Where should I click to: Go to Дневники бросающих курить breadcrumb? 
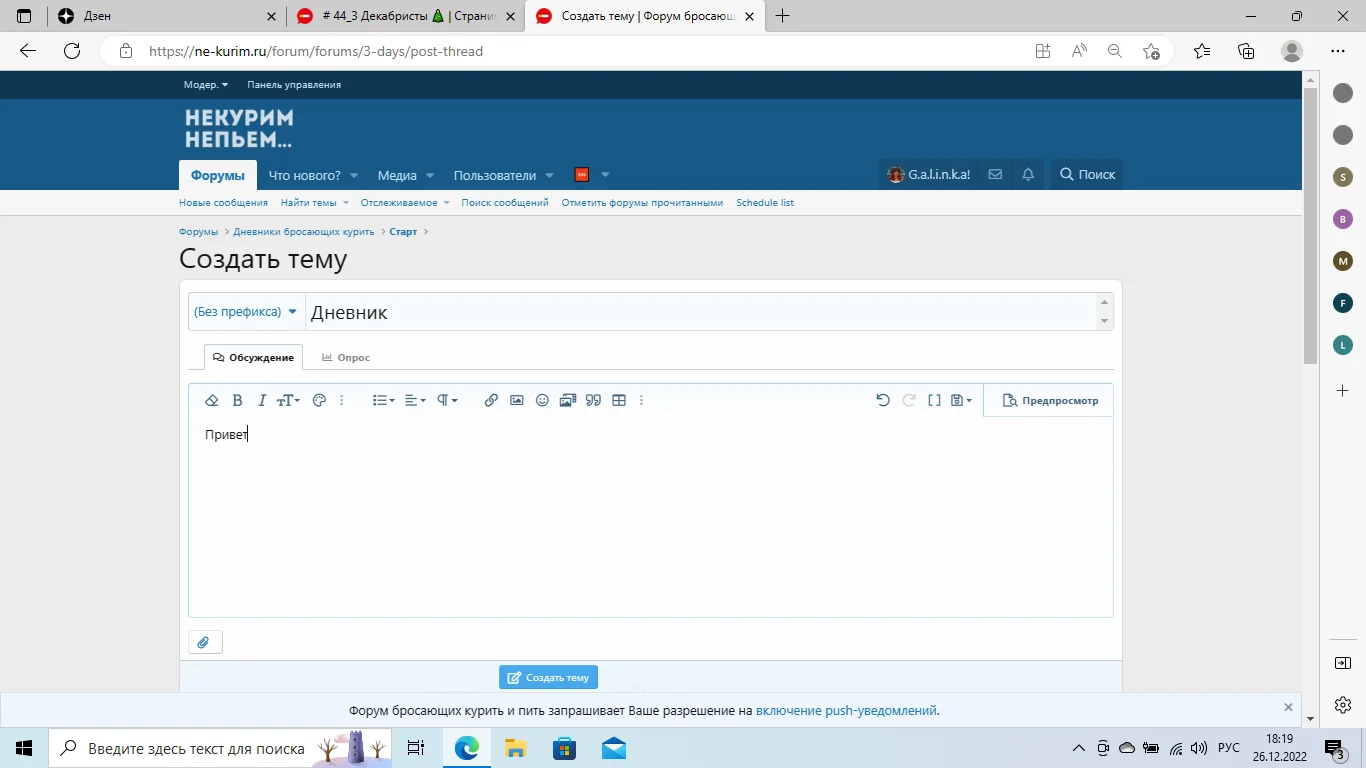304,231
